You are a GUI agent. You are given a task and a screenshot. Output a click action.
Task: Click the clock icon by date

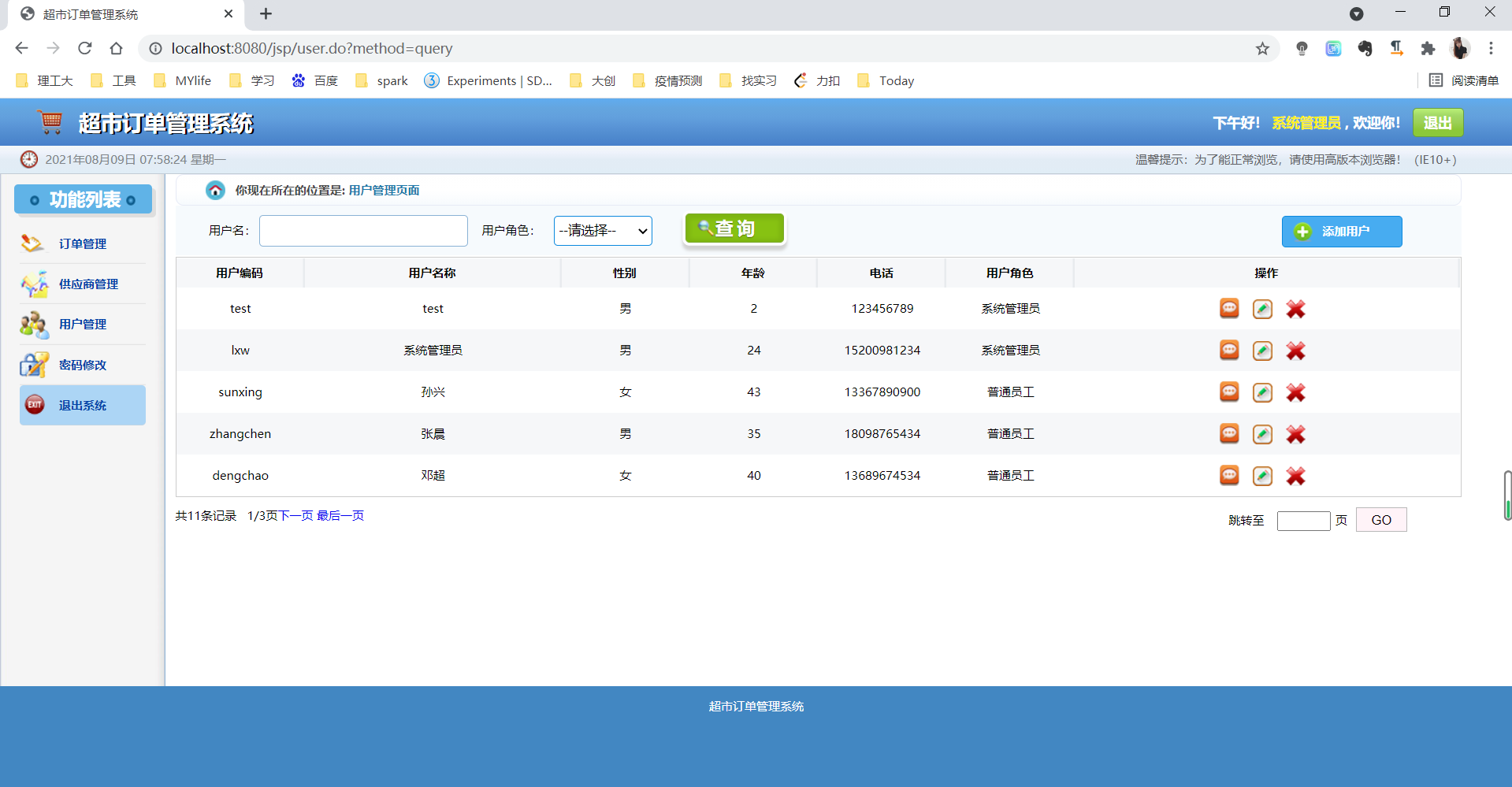coord(29,159)
